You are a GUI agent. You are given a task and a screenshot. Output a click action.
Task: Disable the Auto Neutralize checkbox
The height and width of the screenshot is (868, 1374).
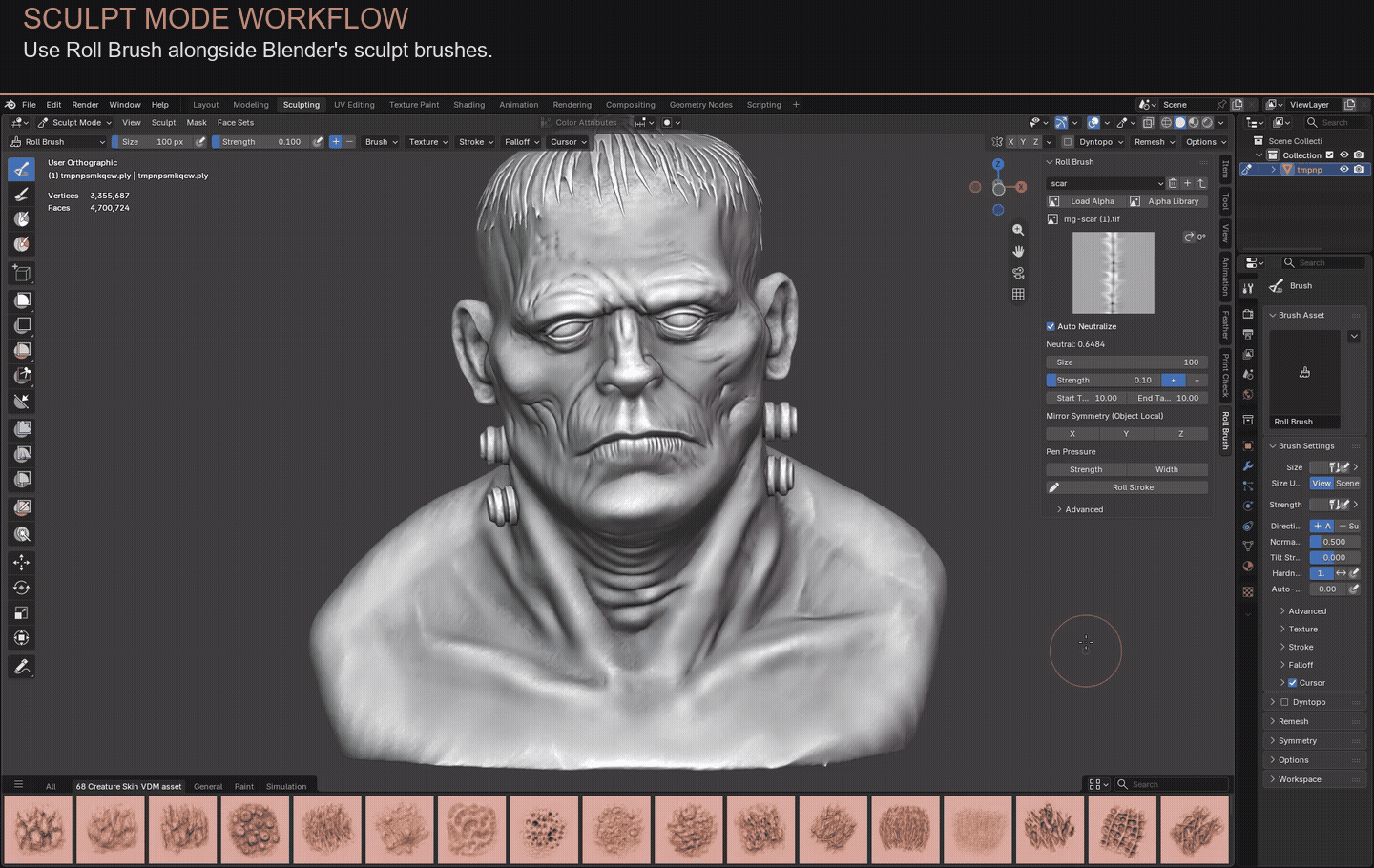(1051, 326)
